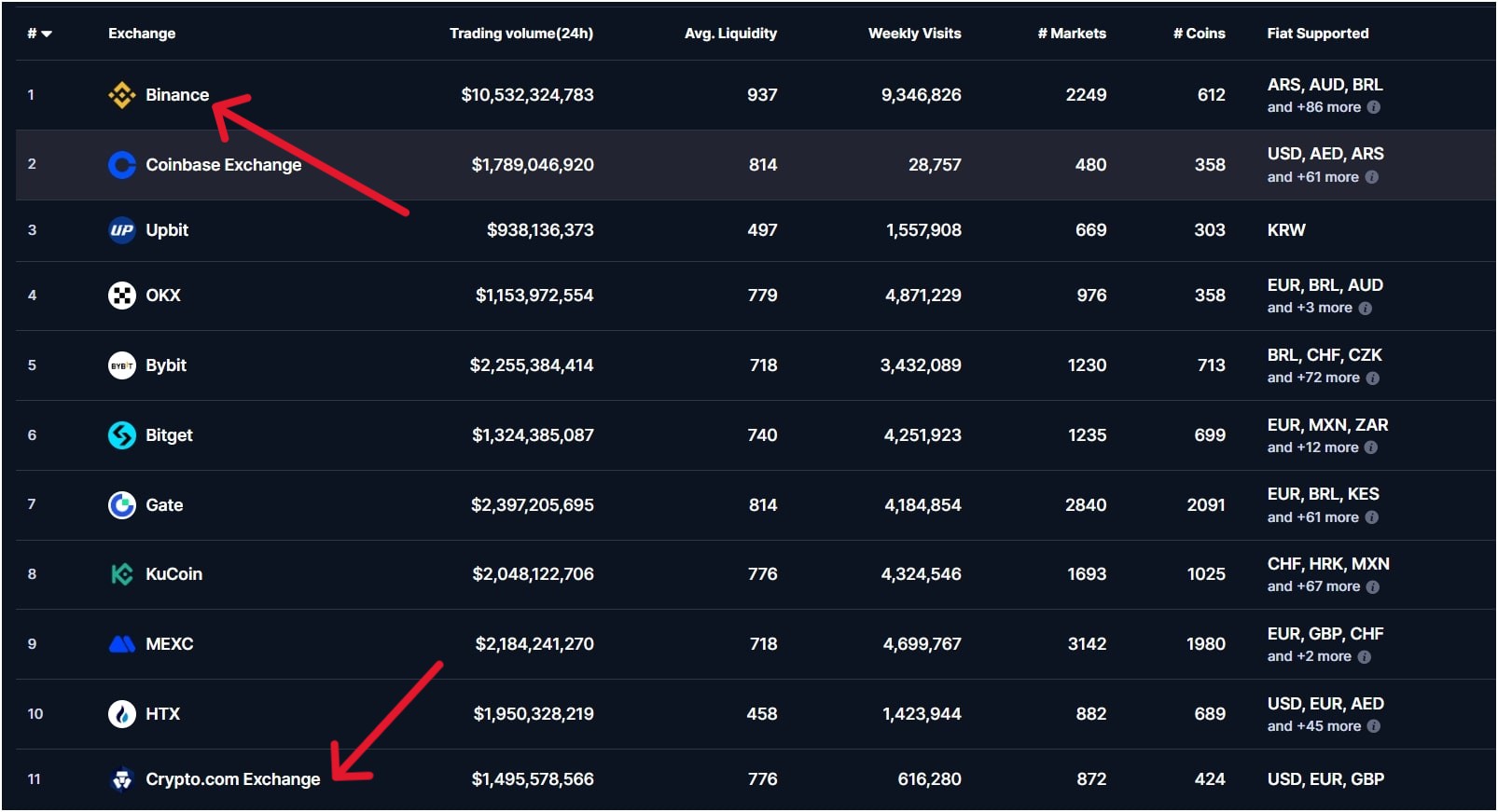
Task: Click the HTX logo icon
Action: 122,714
